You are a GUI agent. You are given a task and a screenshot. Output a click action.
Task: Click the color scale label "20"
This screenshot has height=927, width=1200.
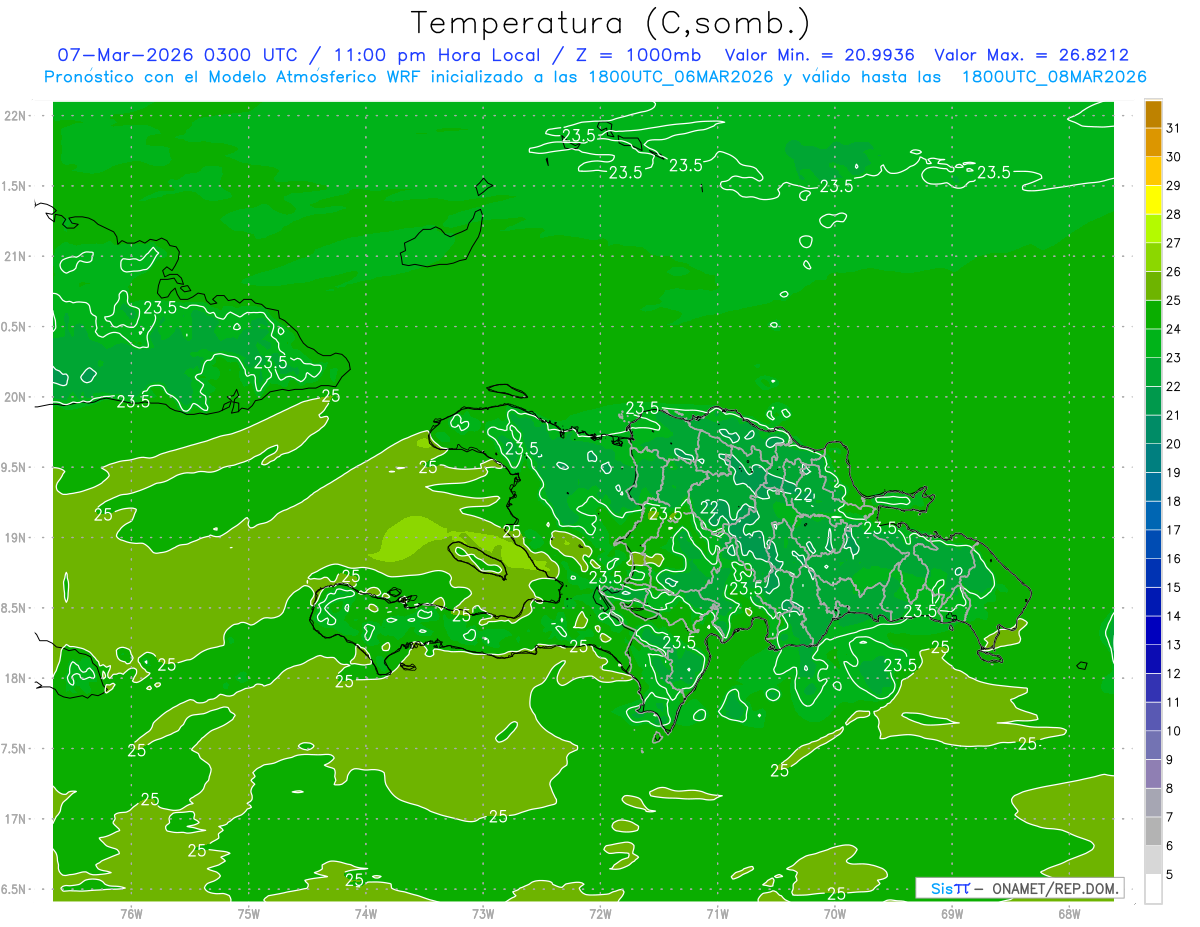[1174, 444]
